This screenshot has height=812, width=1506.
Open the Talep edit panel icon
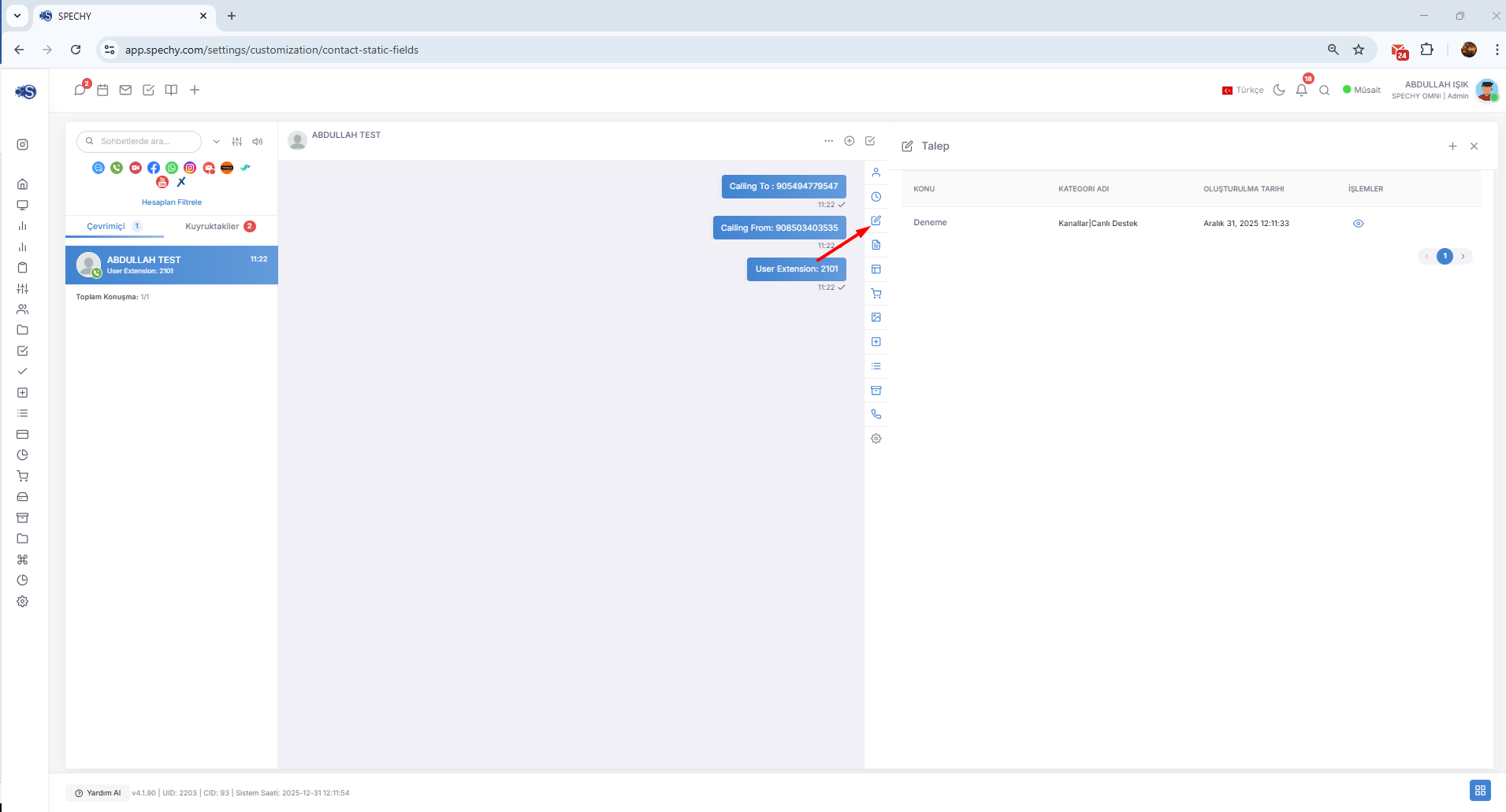pos(876,221)
